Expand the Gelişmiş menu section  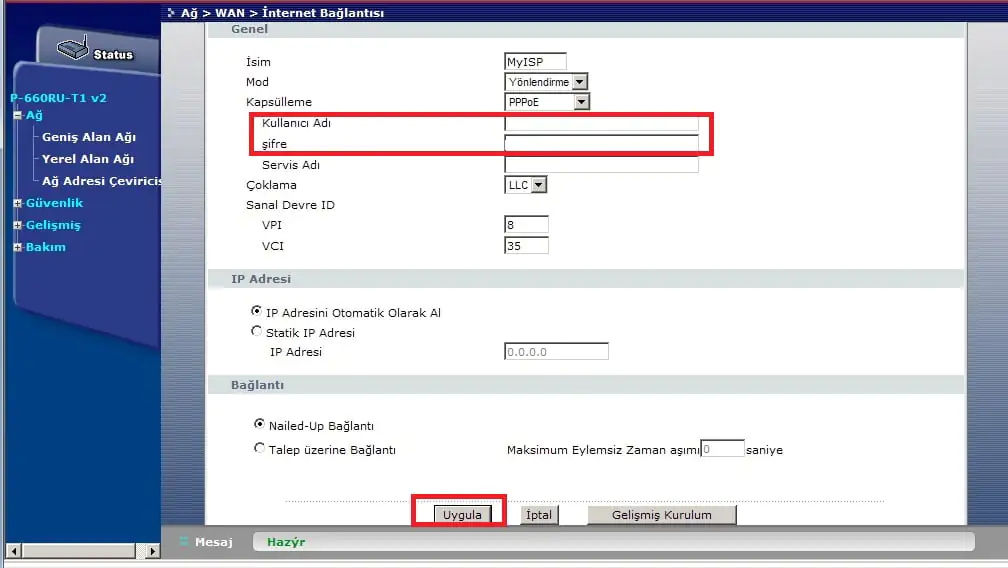pyautogui.click(x=17, y=225)
